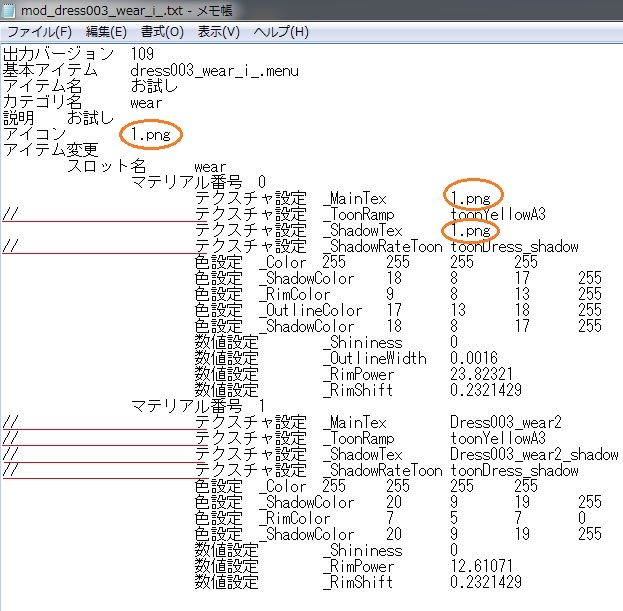Click the Notepad icon in title bar
The image size is (623, 611).
(8, 10)
